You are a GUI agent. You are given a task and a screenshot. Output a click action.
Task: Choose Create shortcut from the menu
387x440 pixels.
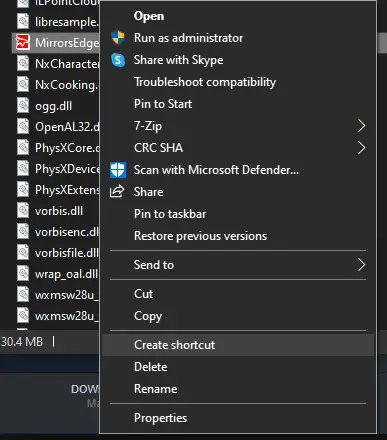click(238, 345)
